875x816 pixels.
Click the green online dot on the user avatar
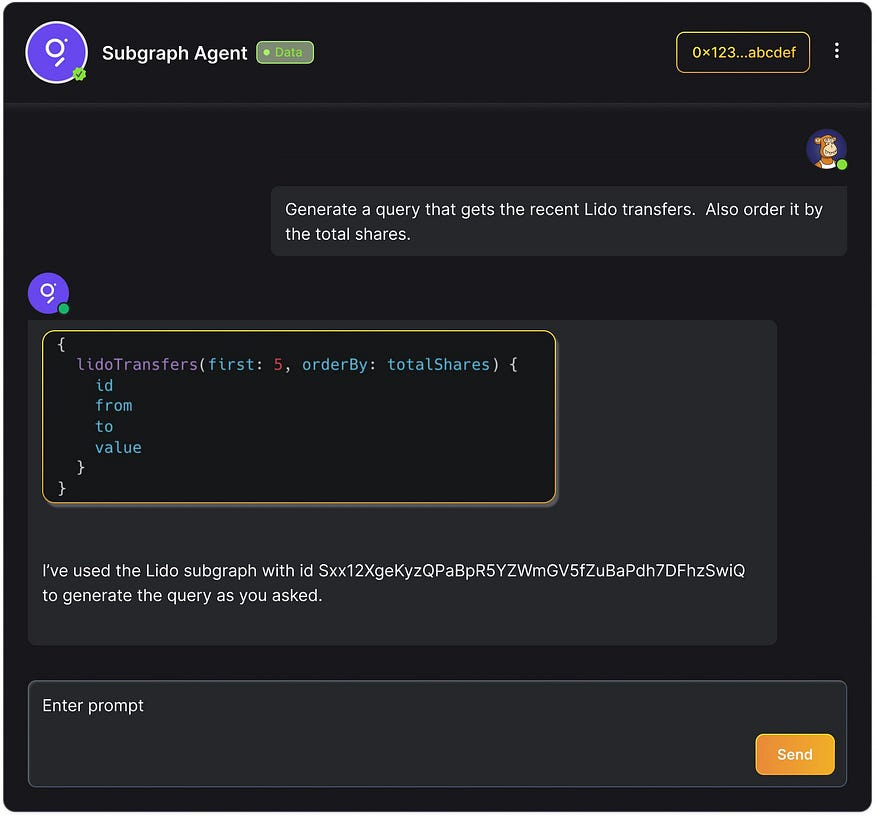(x=843, y=164)
